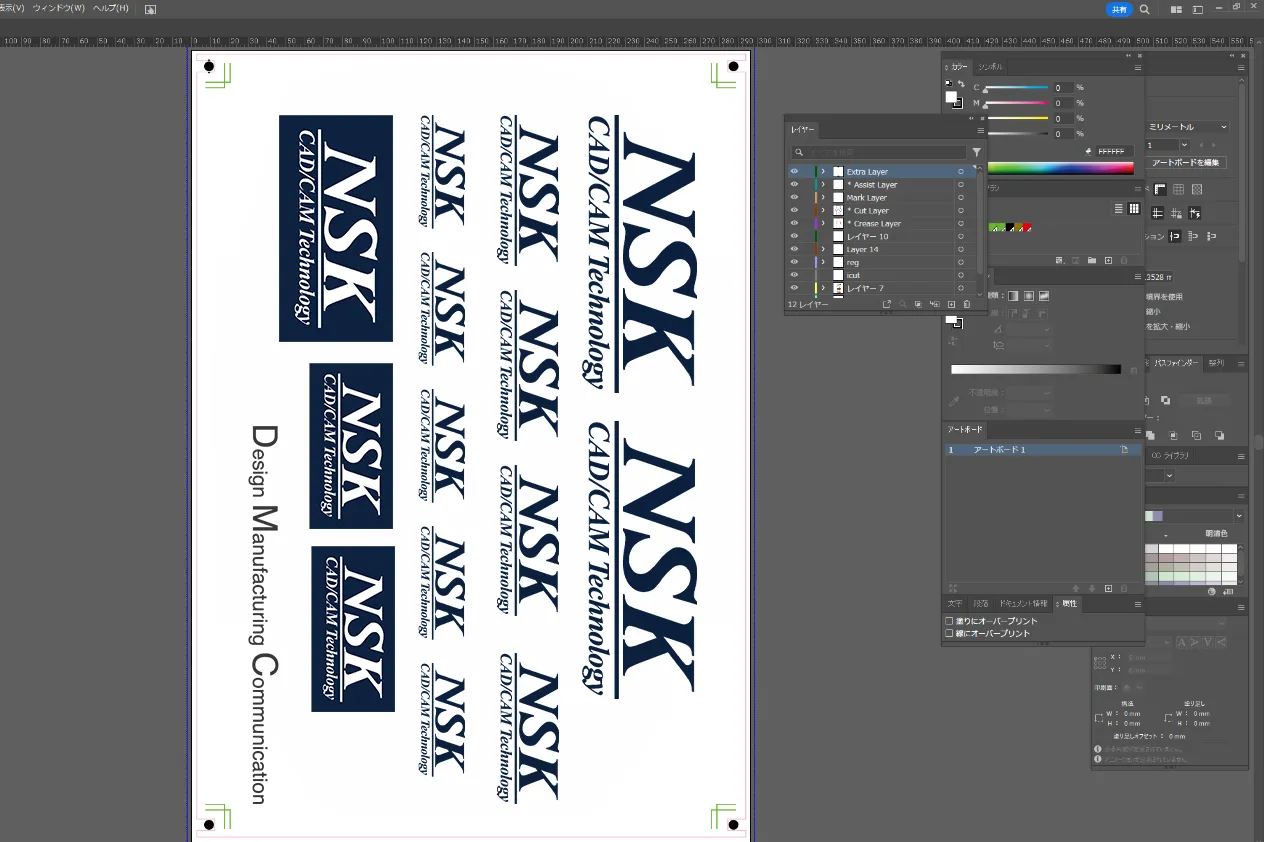Open ウィンドウ(W) menu
Image resolution: width=1264 pixels, height=842 pixels.
(x=60, y=8)
